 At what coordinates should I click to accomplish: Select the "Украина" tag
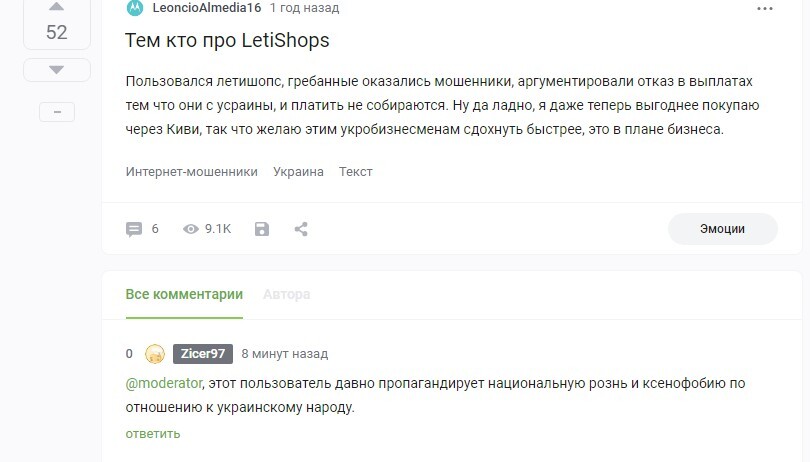point(298,171)
